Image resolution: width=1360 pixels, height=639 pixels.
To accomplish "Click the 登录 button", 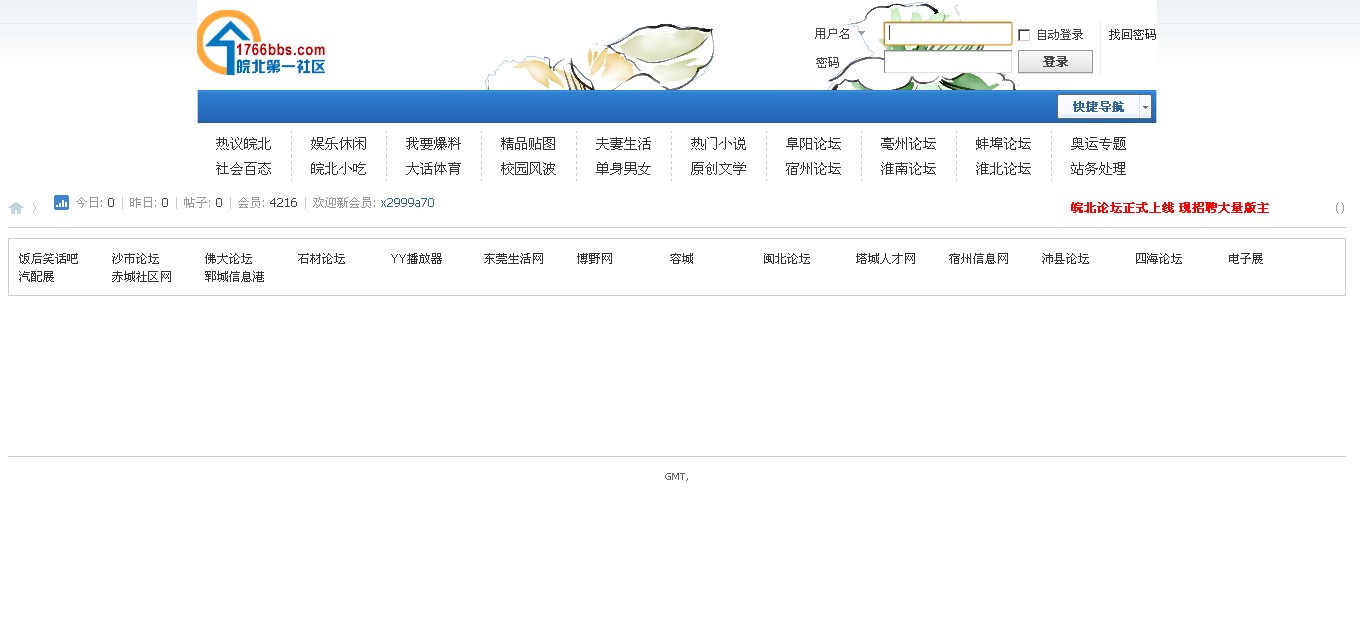I will click(1055, 62).
